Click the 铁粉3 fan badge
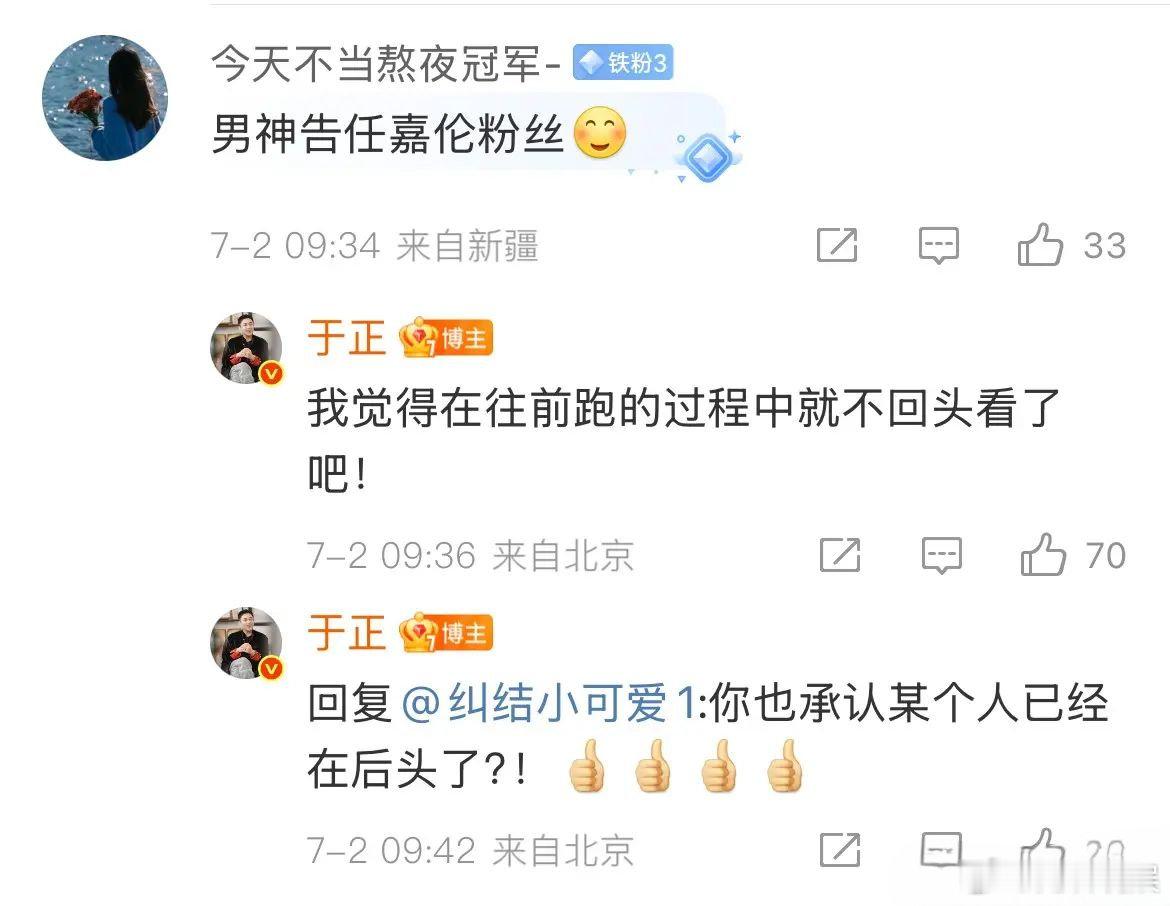The image size is (1170, 906). pos(623,63)
